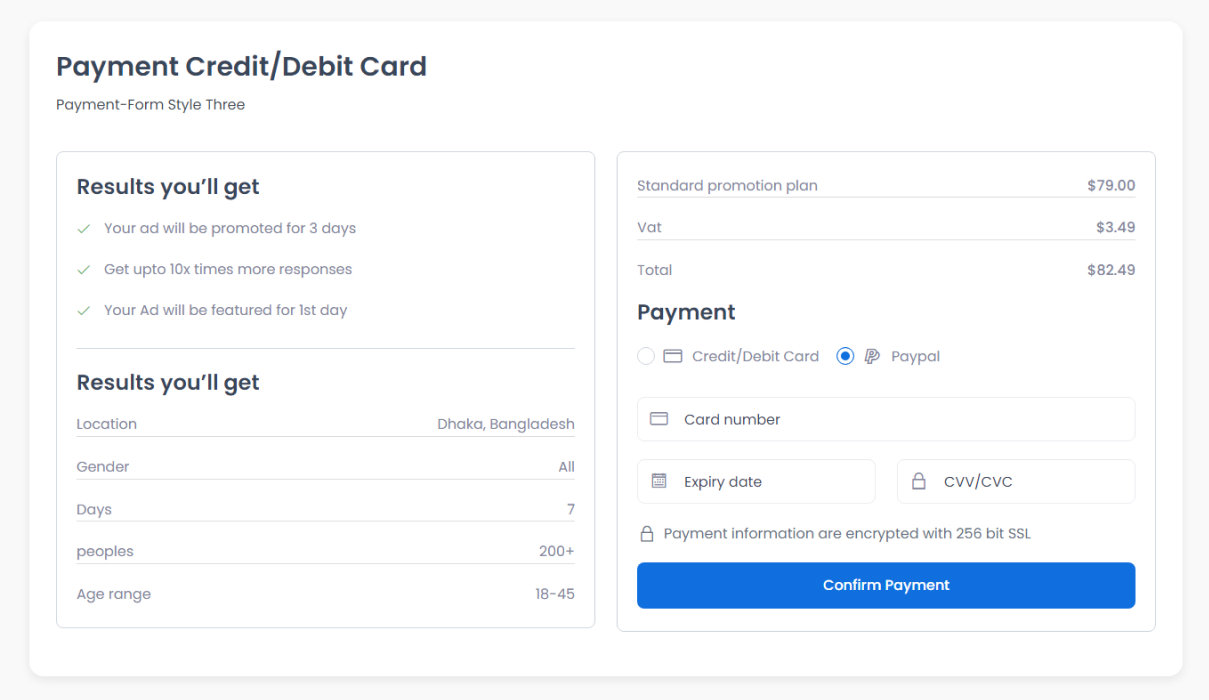Screen dimensions: 1209x700
Task: Click the Paypal option label
Action: pyautogui.click(x=915, y=356)
